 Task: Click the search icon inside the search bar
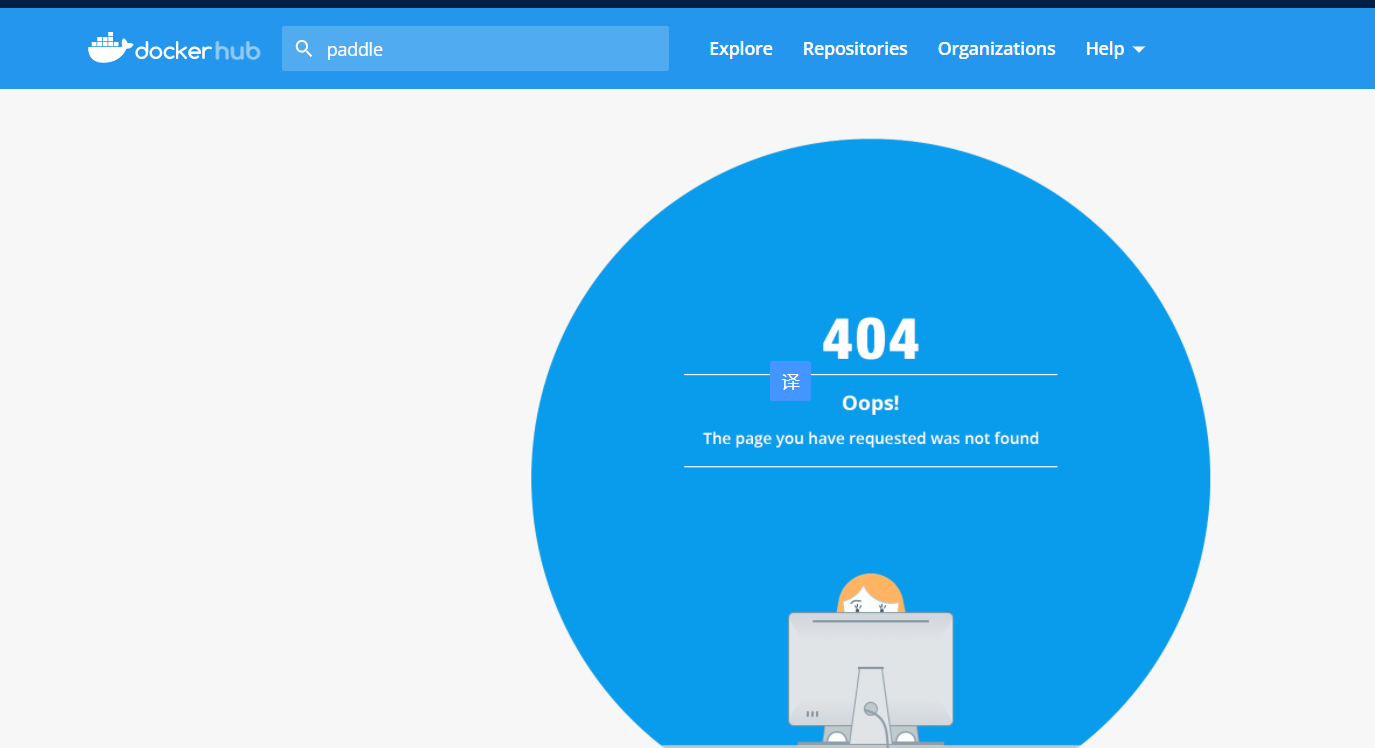click(x=303, y=47)
